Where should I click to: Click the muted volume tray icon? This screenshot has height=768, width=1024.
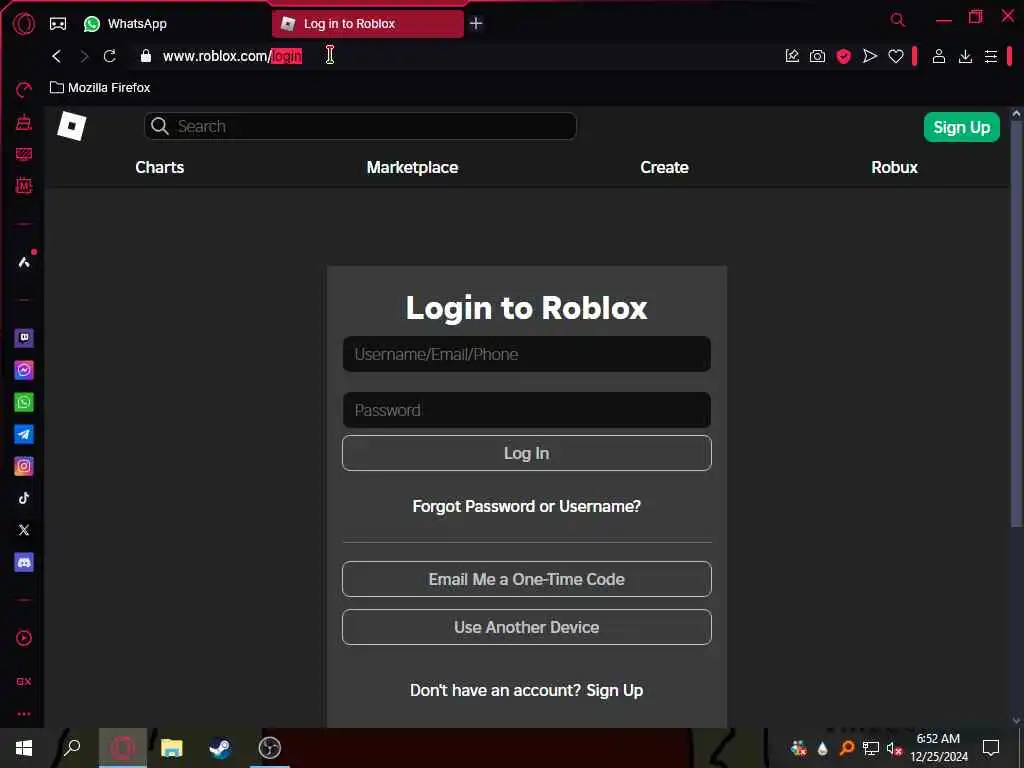click(894, 748)
